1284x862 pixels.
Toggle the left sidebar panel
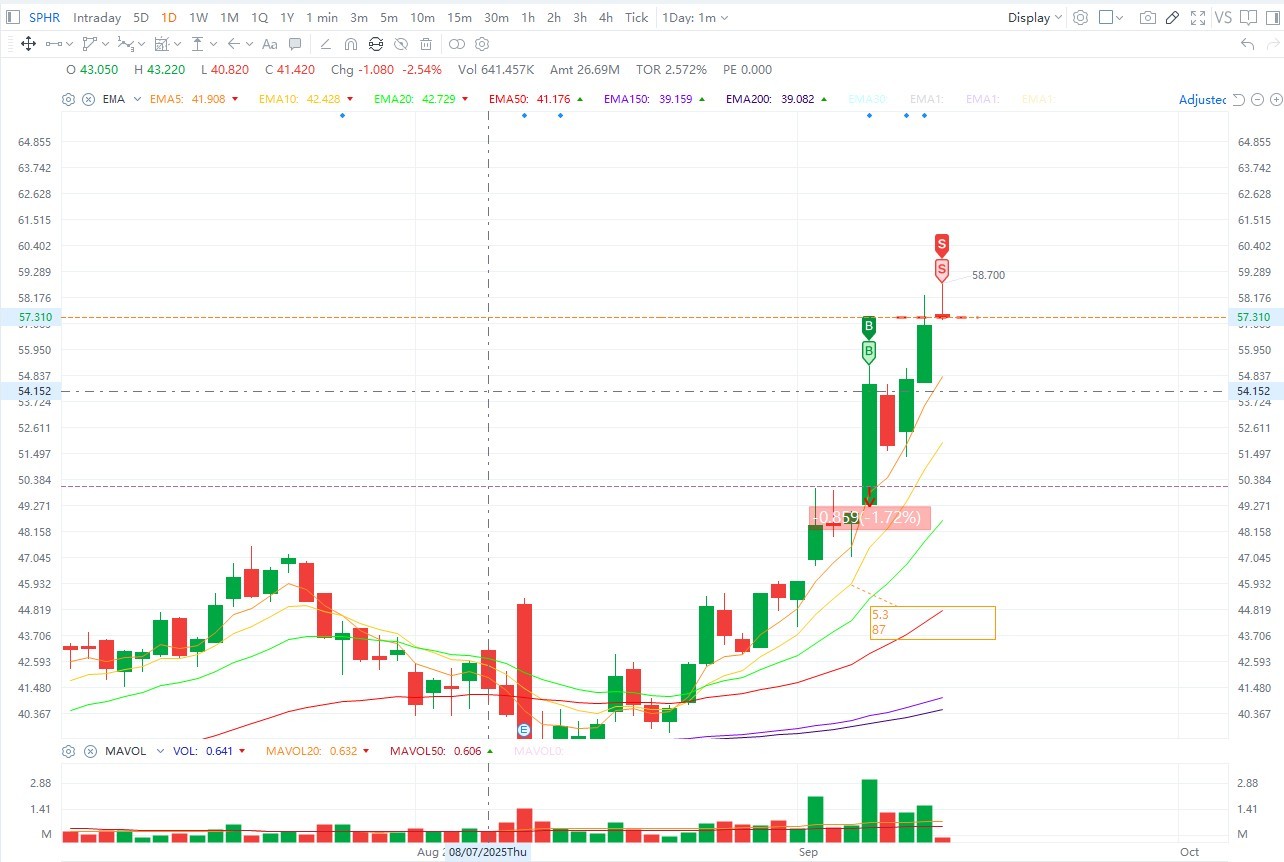(x=12, y=18)
